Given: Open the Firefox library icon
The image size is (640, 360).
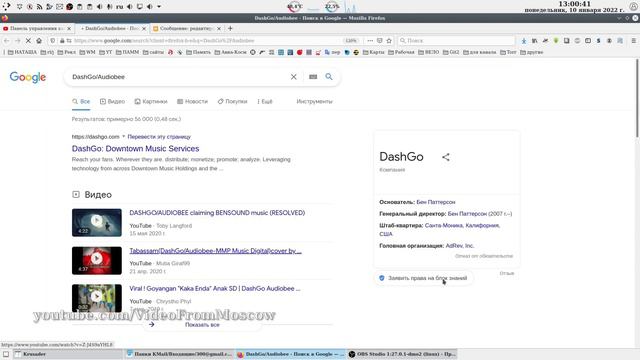Looking at the screenshot, I should pyautogui.click(x=534, y=41).
